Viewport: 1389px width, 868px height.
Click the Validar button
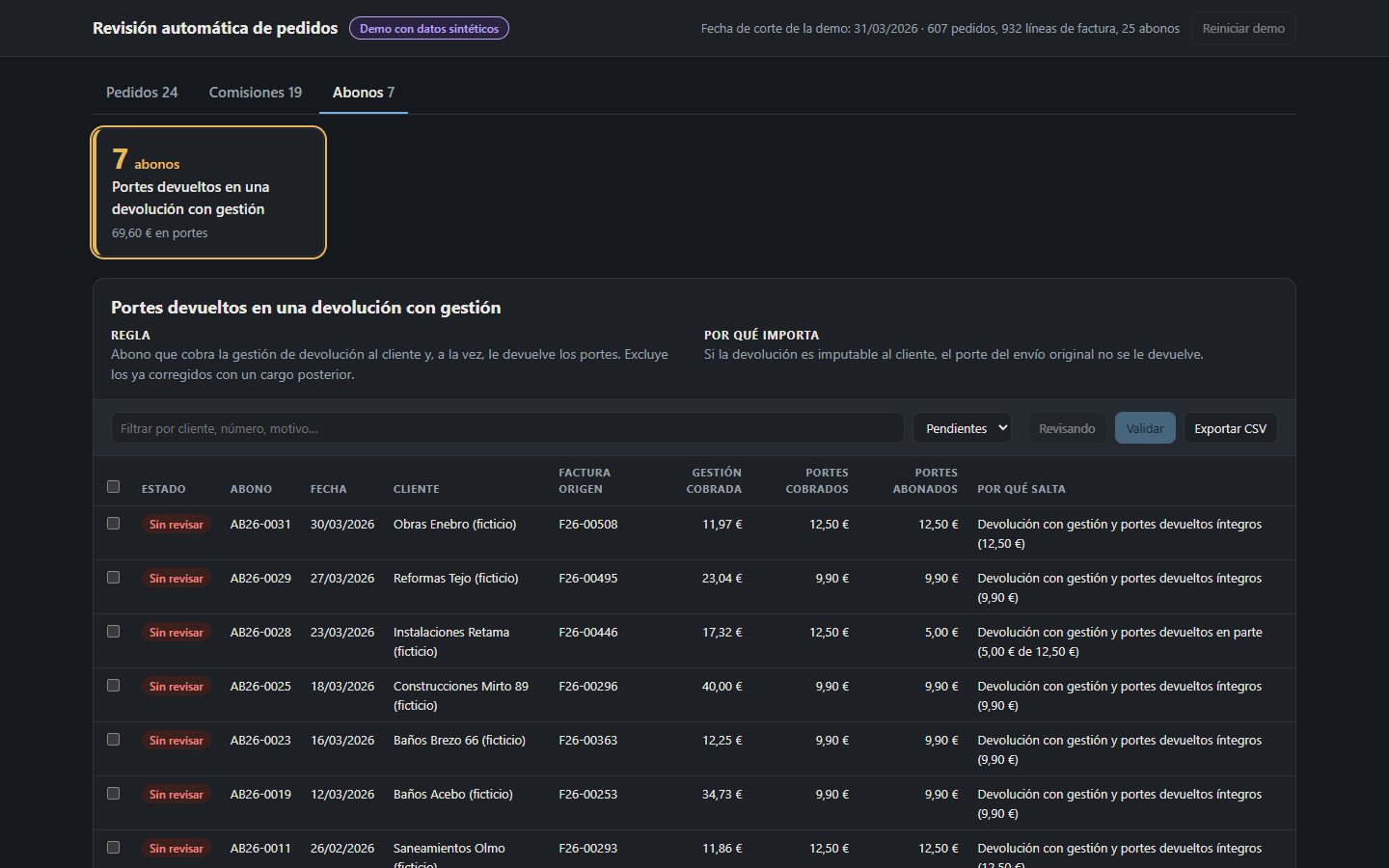[x=1145, y=428]
